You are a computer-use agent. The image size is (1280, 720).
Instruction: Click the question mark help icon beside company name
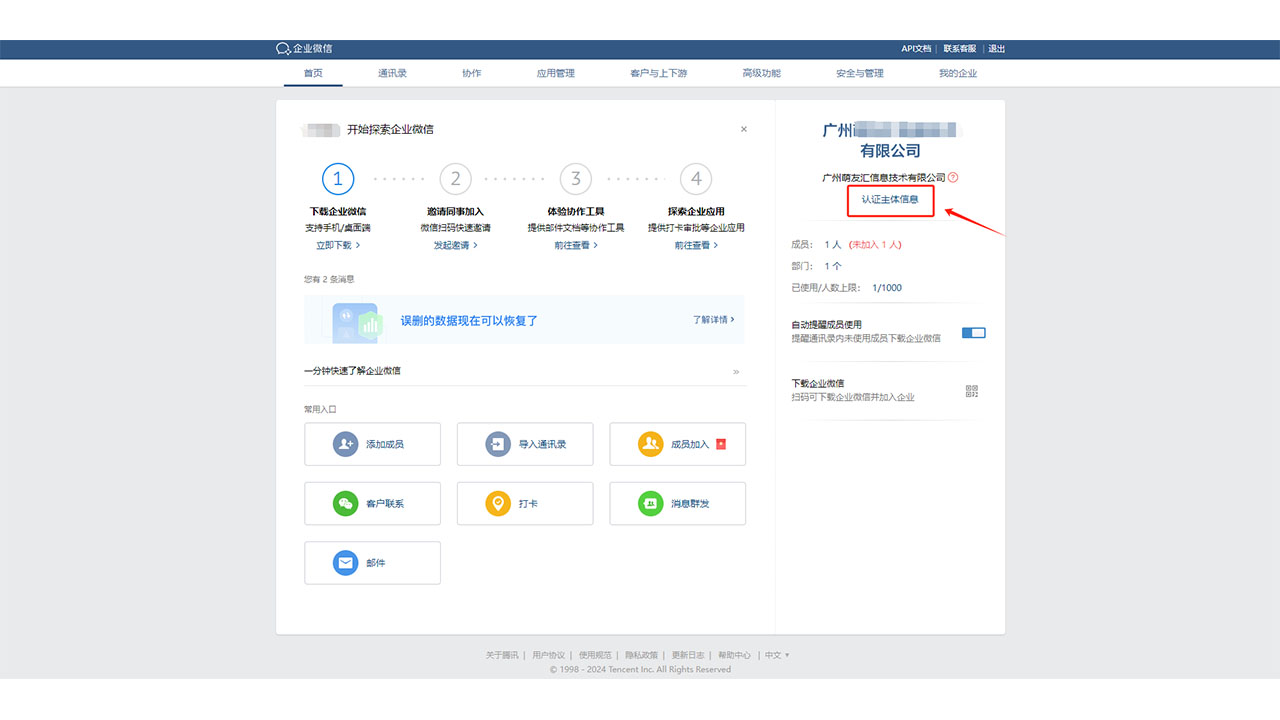click(x=953, y=177)
